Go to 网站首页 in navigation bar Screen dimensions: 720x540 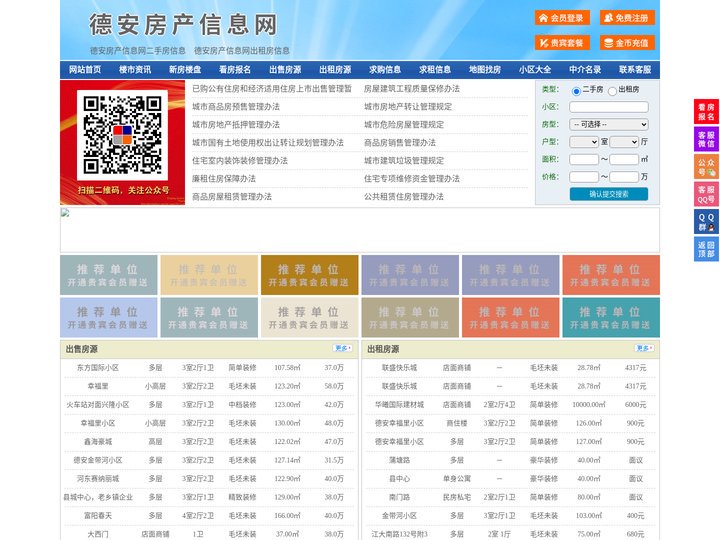tap(85, 70)
